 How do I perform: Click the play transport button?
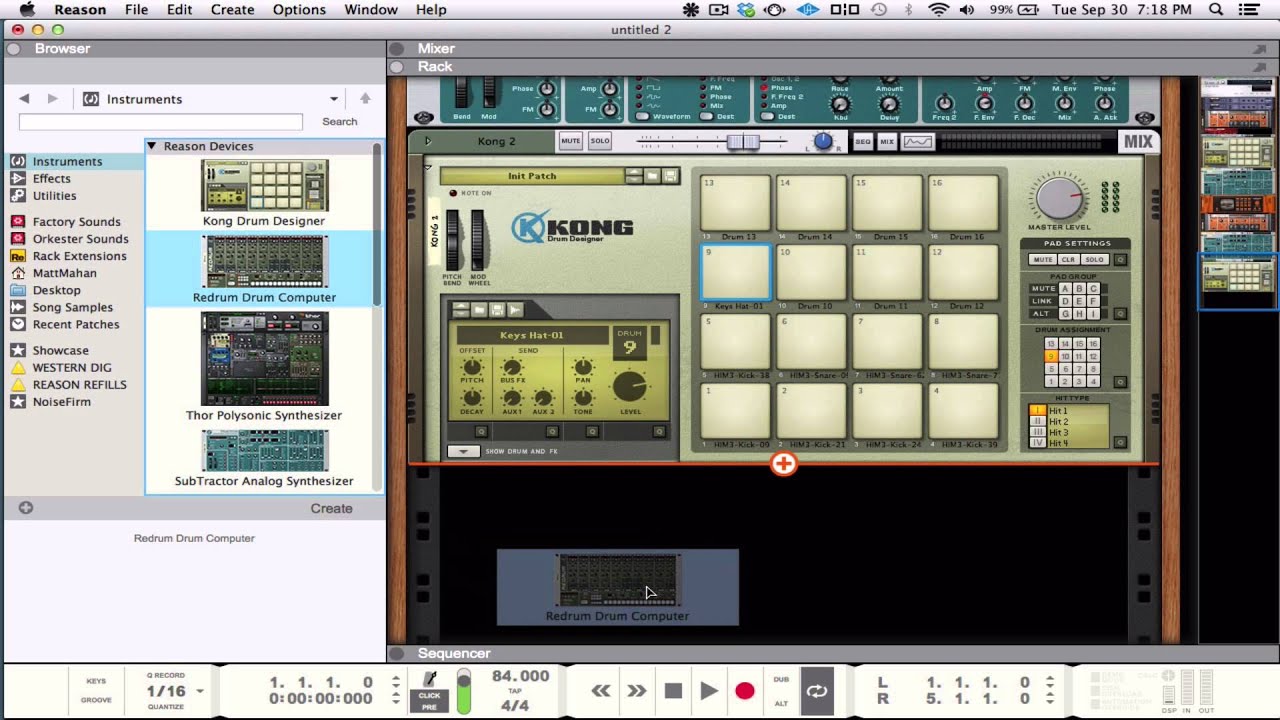[x=709, y=691]
